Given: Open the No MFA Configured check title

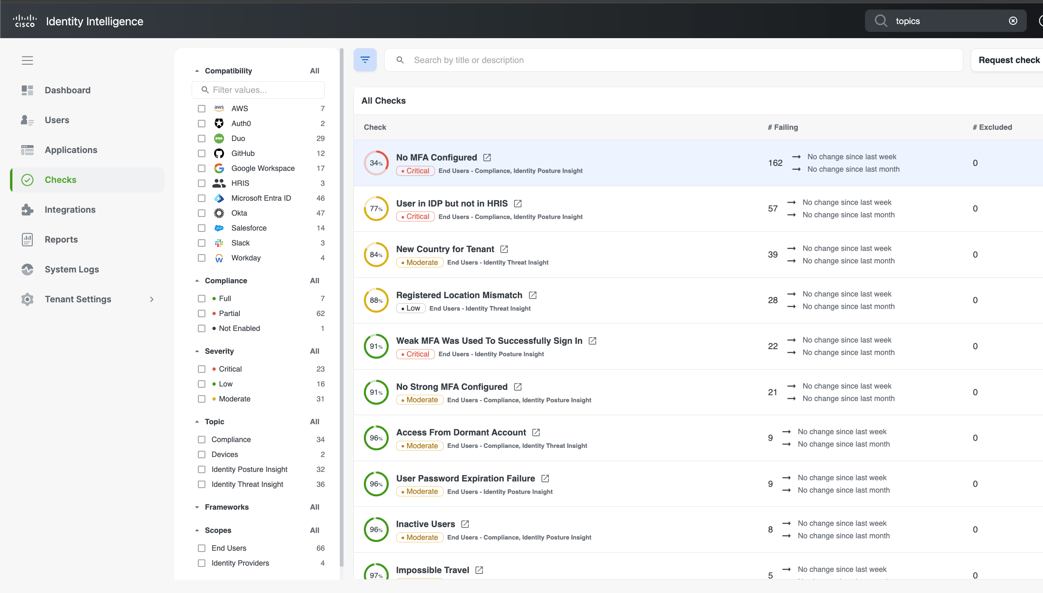Looking at the screenshot, I should pyautogui.click(x=436, y=158).
